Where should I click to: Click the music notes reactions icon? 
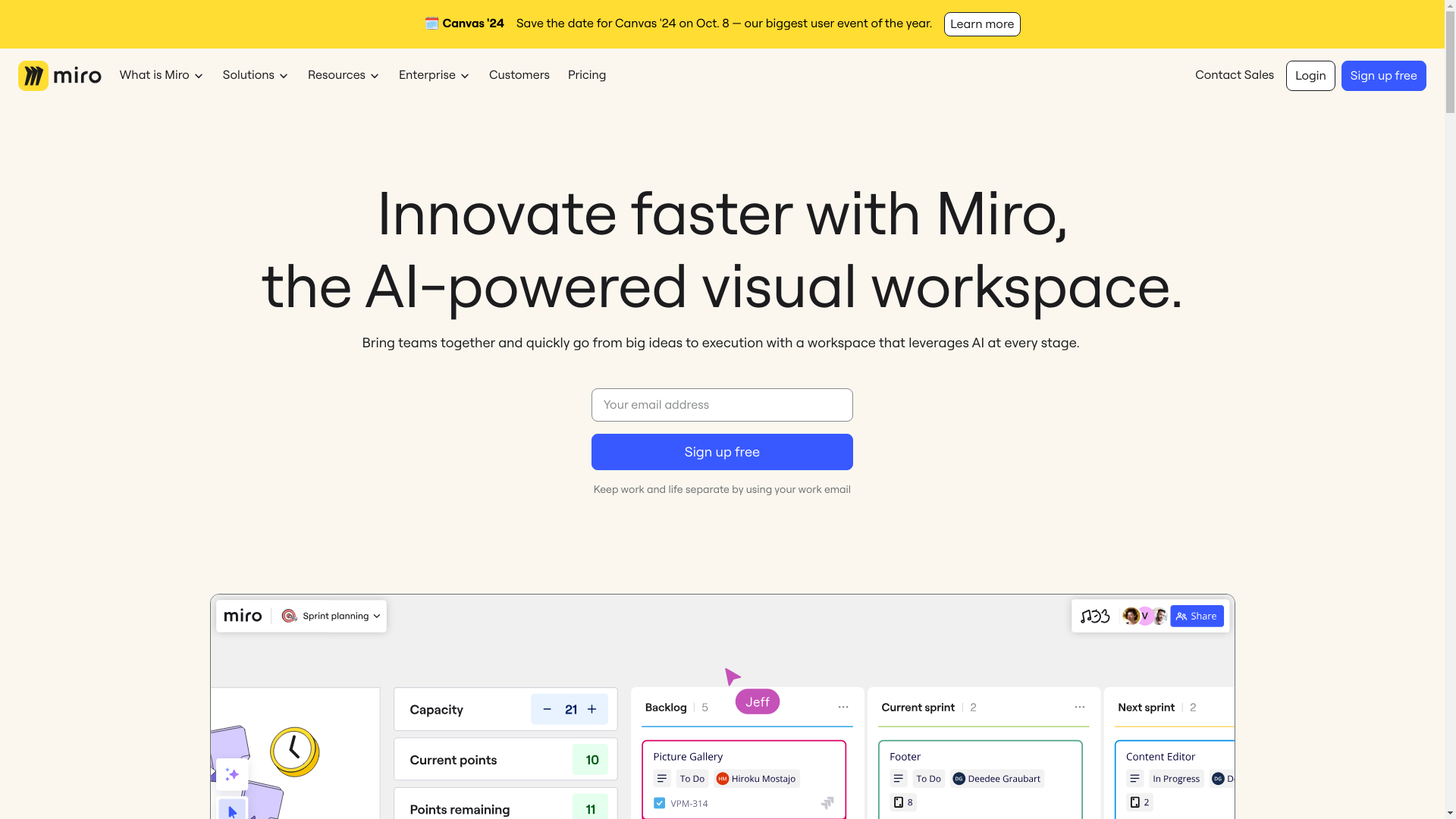pos(1095,616)
